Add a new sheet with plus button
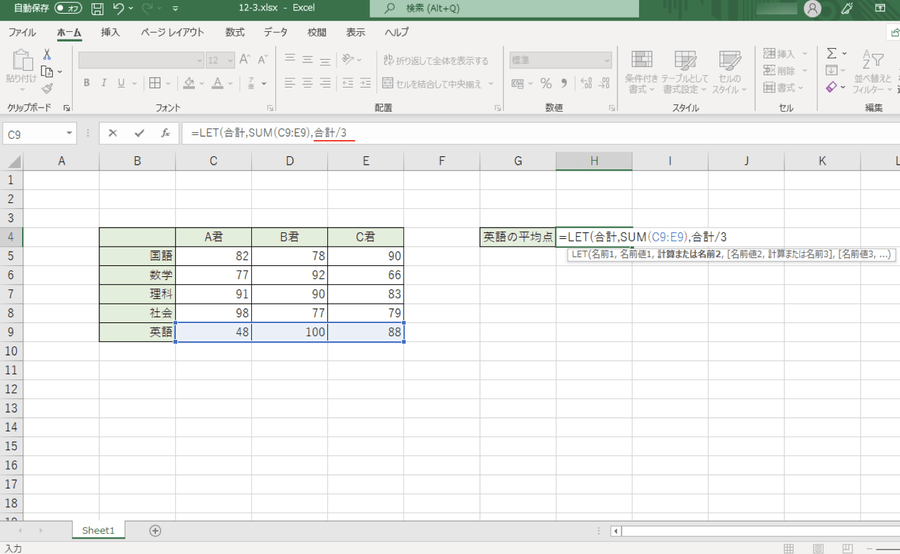The width and height of the screenshot is (900, 554). [154, 530]
